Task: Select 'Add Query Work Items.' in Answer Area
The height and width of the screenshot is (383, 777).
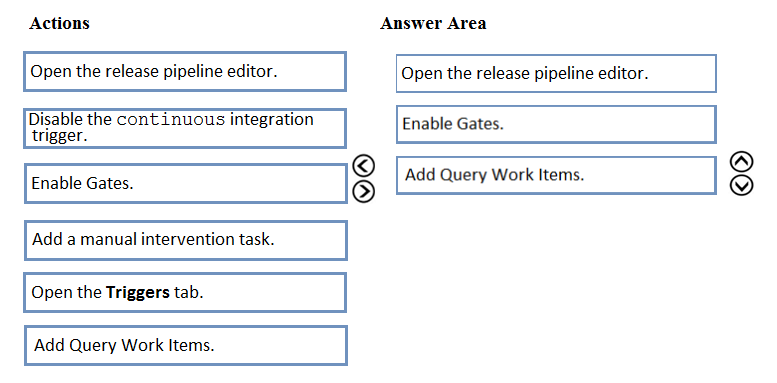Action: [x=556, y=175]
